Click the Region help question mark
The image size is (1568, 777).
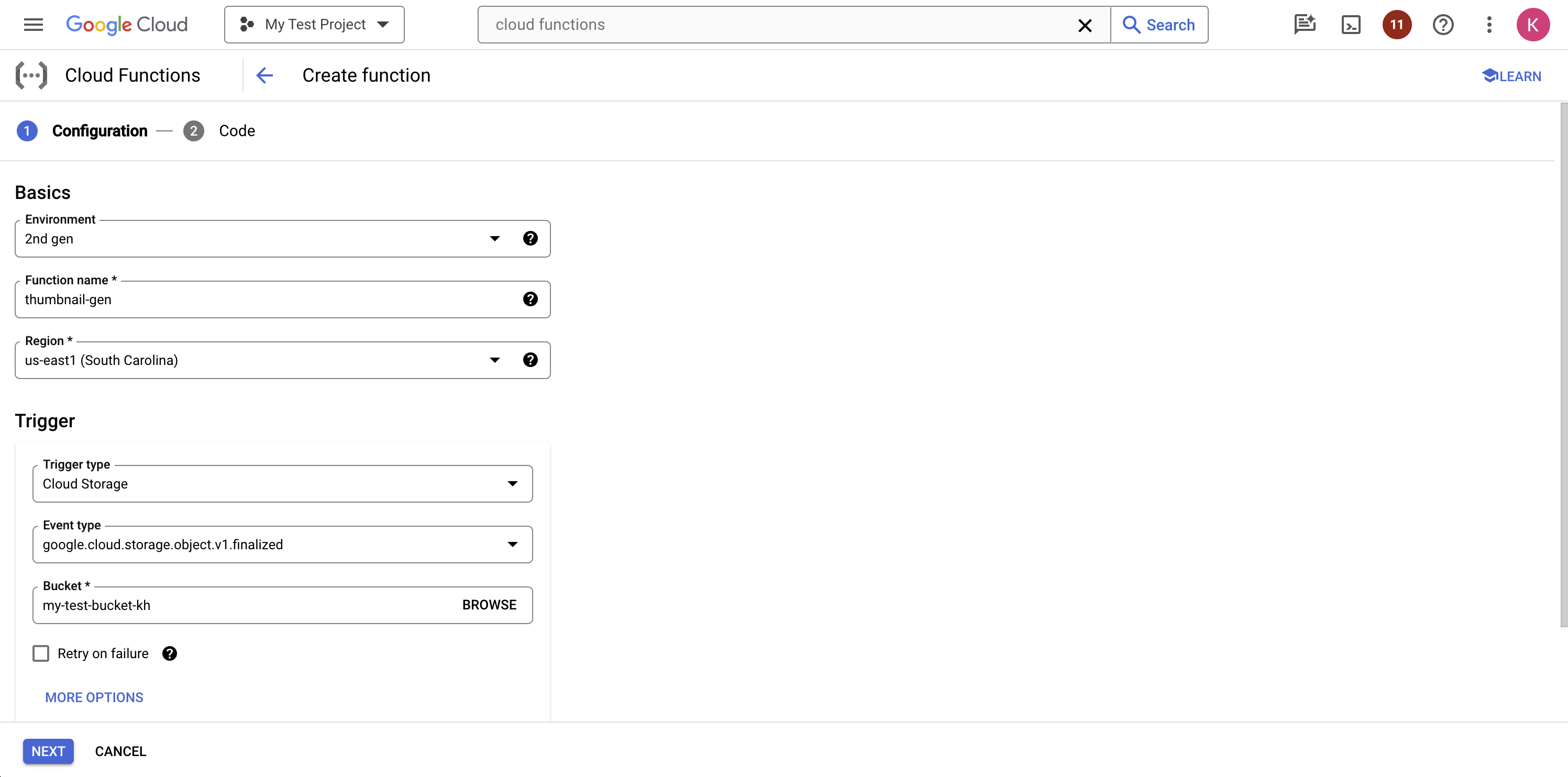530,360
